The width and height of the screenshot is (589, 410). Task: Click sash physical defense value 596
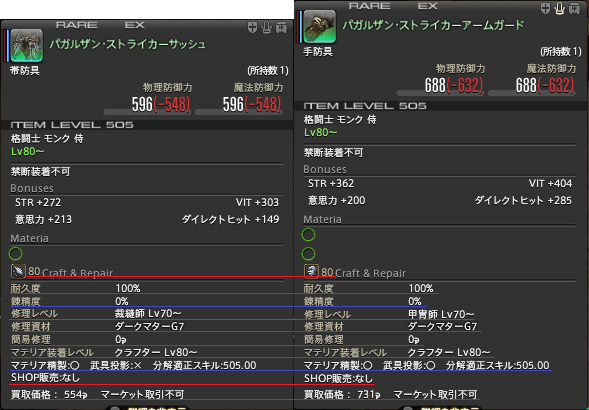click(142, 104)
